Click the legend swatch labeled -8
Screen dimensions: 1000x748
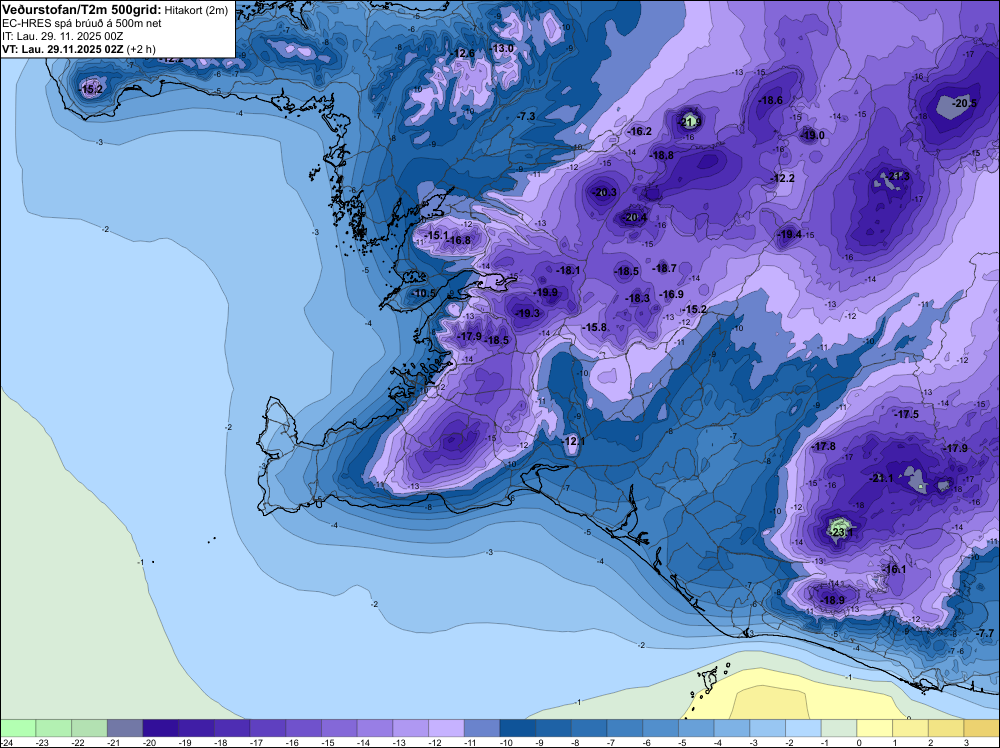pos(589,728)
